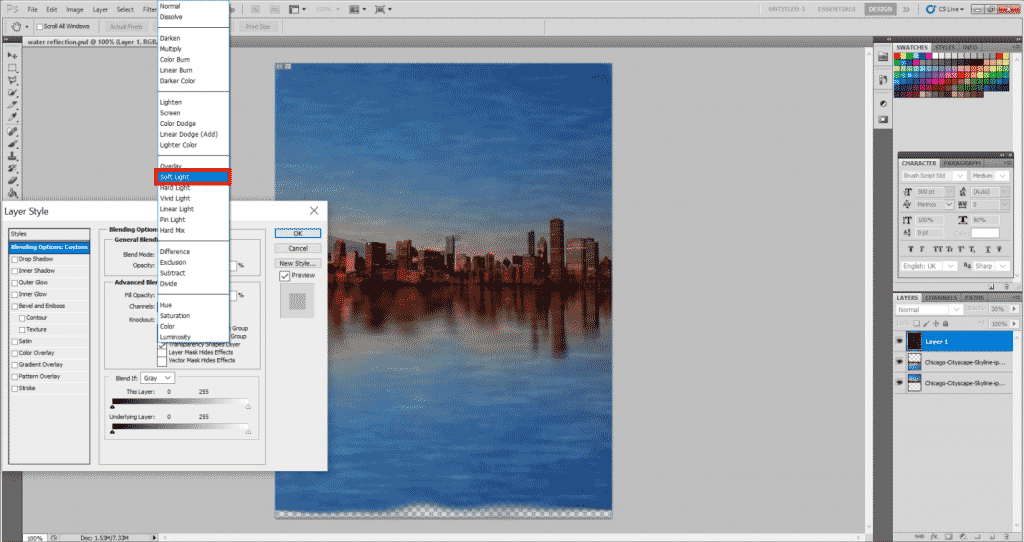Viewport: 1024px width, 542px height.
Task: Enable Bevel and Emboss checkbox
Action: pyautogui.click(x=14, y=306)
